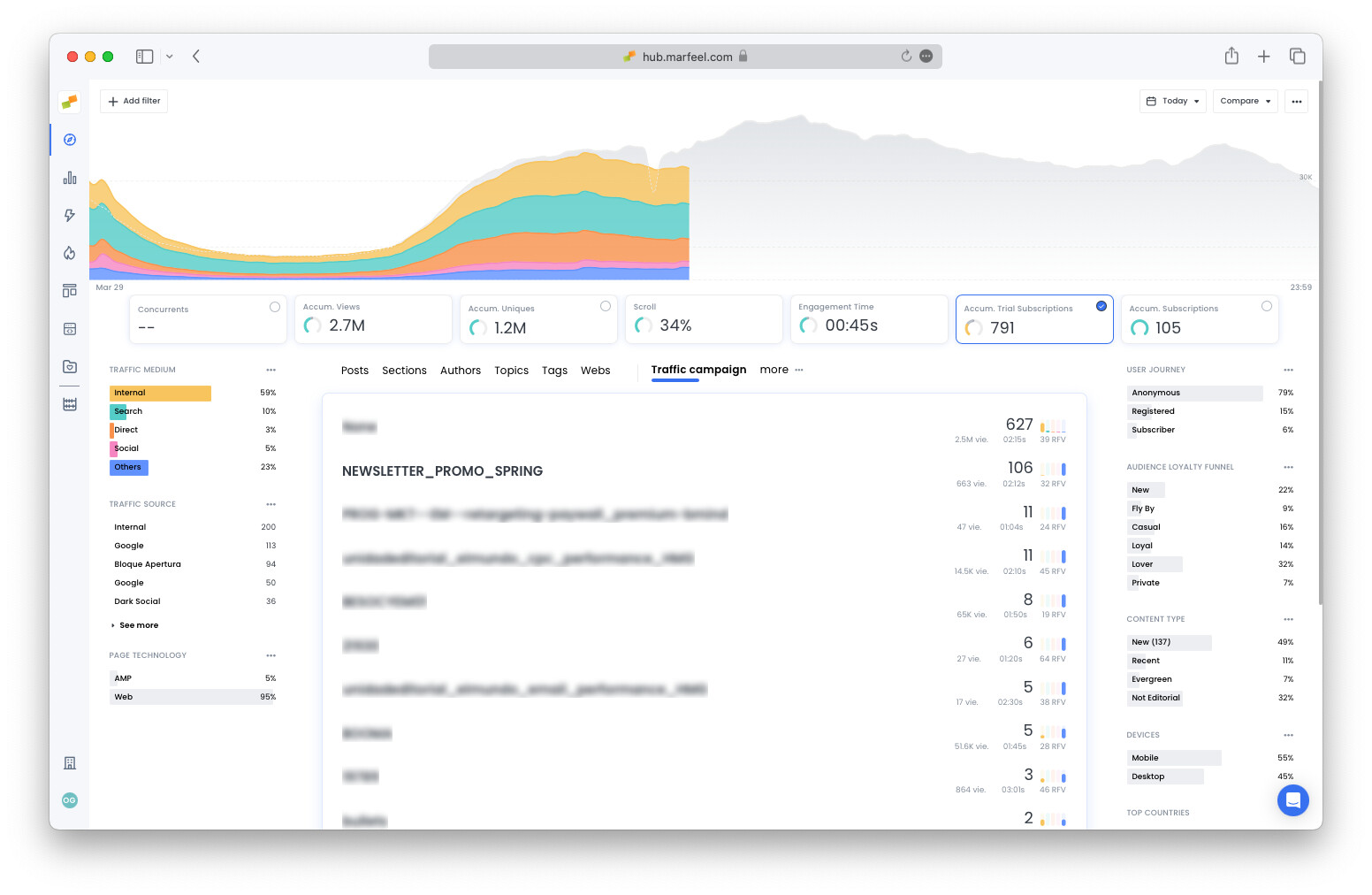Enable the Concurrents metric selector circle
Viewport: 1372px width, 895px height.
pyautogui.click(x=274, y=306)
